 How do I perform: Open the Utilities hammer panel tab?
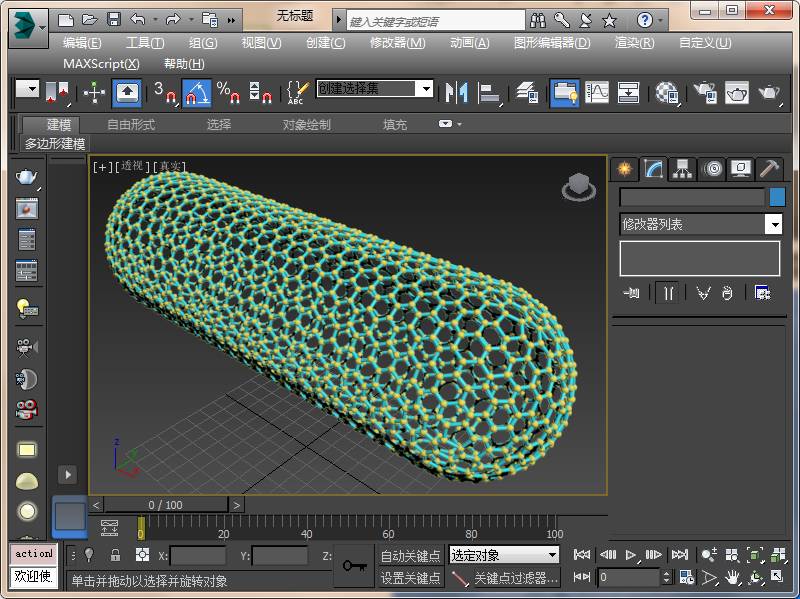point(768,169)
